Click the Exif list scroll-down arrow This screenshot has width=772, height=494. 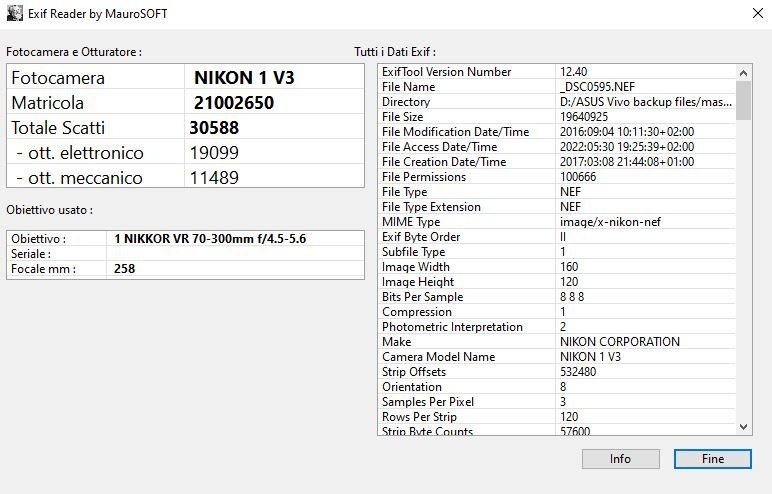tap(743, 427)
